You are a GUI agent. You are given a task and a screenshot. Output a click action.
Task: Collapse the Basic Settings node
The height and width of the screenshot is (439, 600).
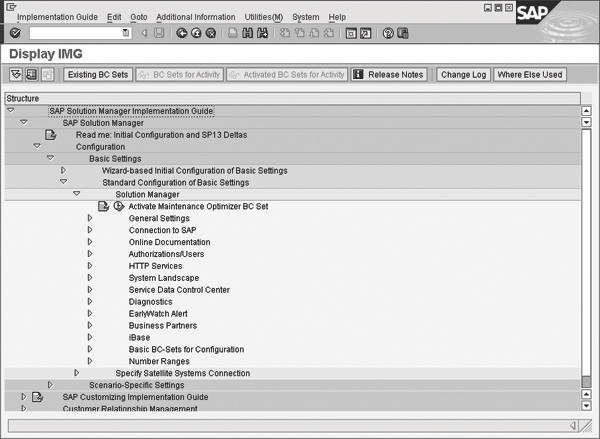[50, 158]
